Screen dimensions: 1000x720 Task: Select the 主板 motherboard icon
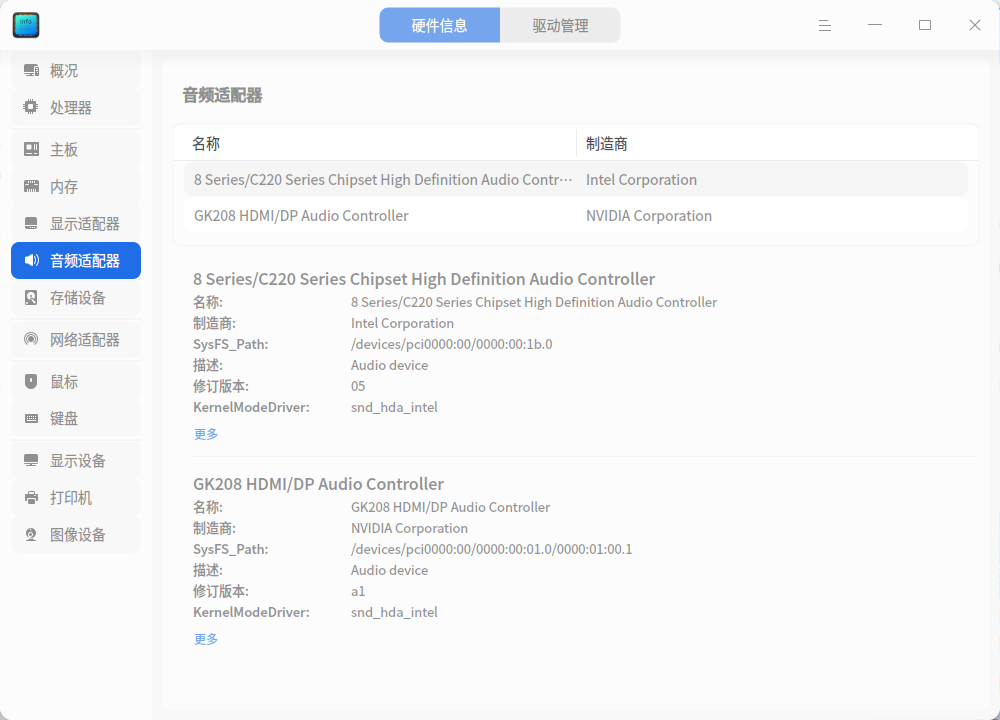31,149
